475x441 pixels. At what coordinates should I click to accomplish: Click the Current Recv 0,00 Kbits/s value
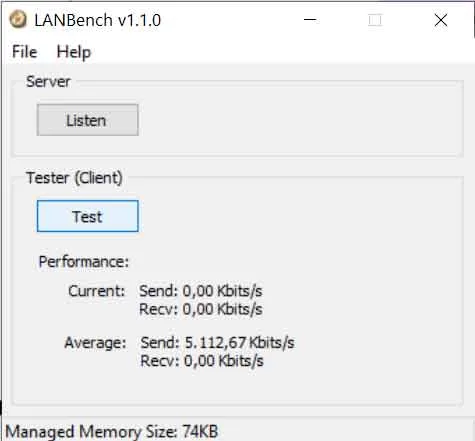(x=201, y=309)
